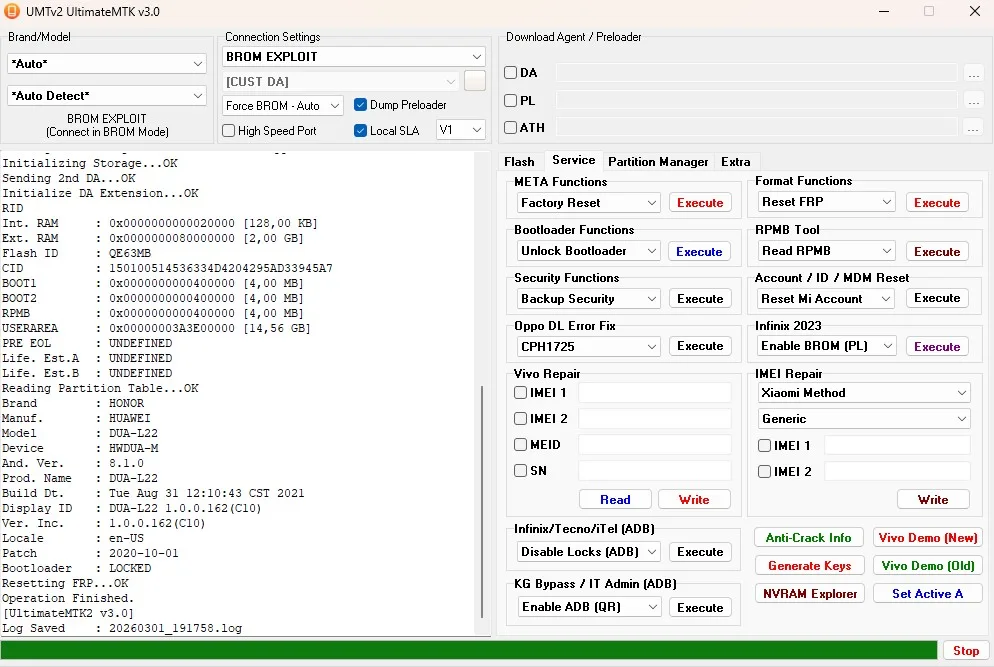
Task: Click Vivo Repair Write button
Action: (x=694, y=500)
